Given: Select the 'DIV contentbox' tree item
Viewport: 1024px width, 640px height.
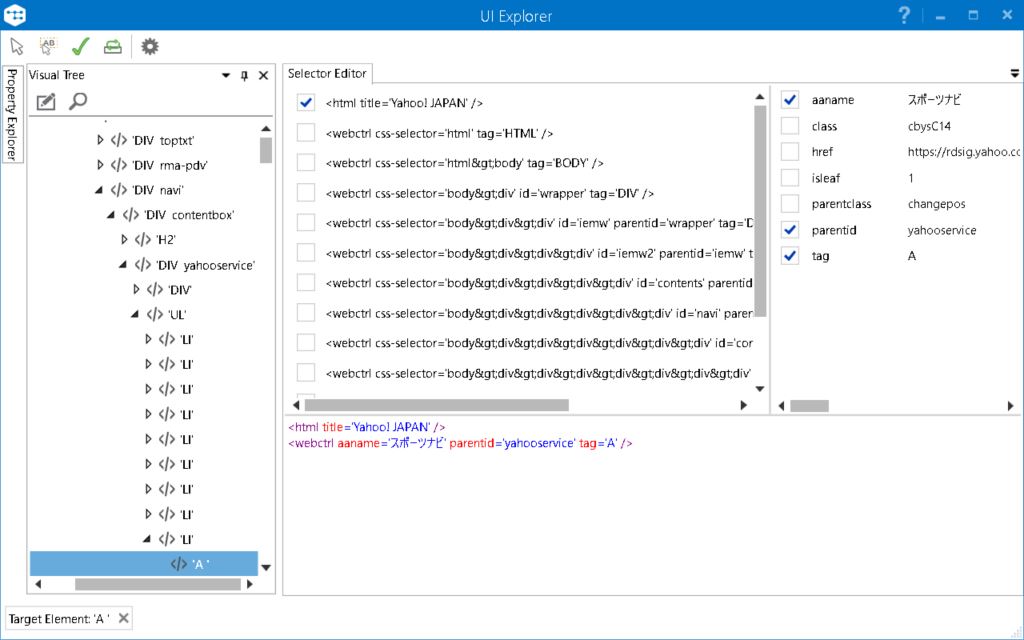Looking at the screenshot, I should (x=178, y=215).
